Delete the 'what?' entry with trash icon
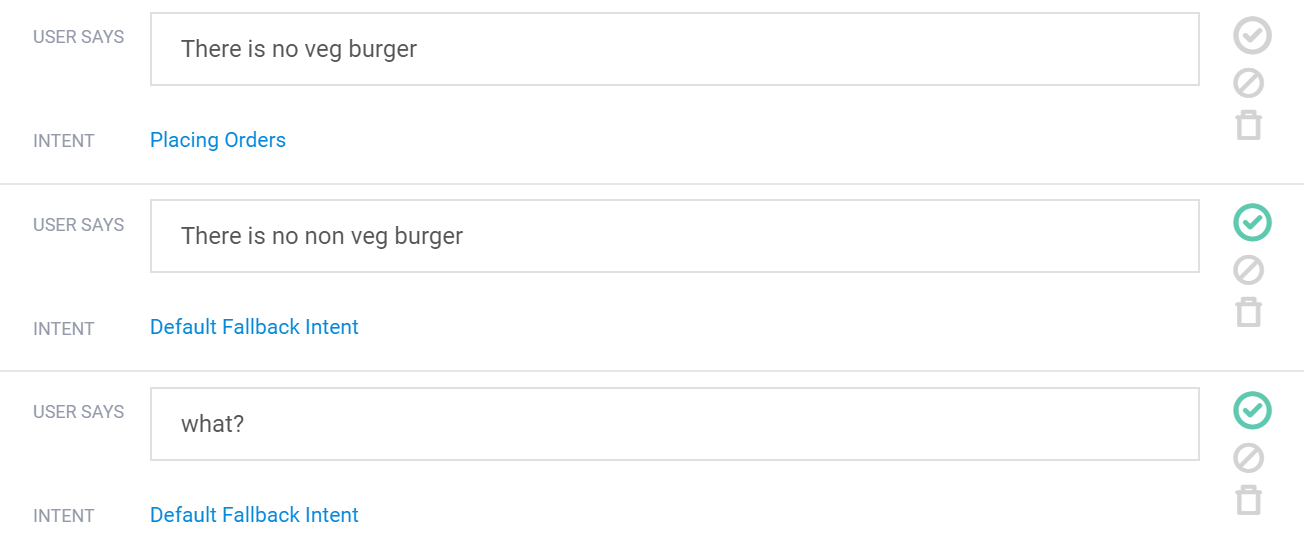1304x549 pixels. pos(1249,499)
